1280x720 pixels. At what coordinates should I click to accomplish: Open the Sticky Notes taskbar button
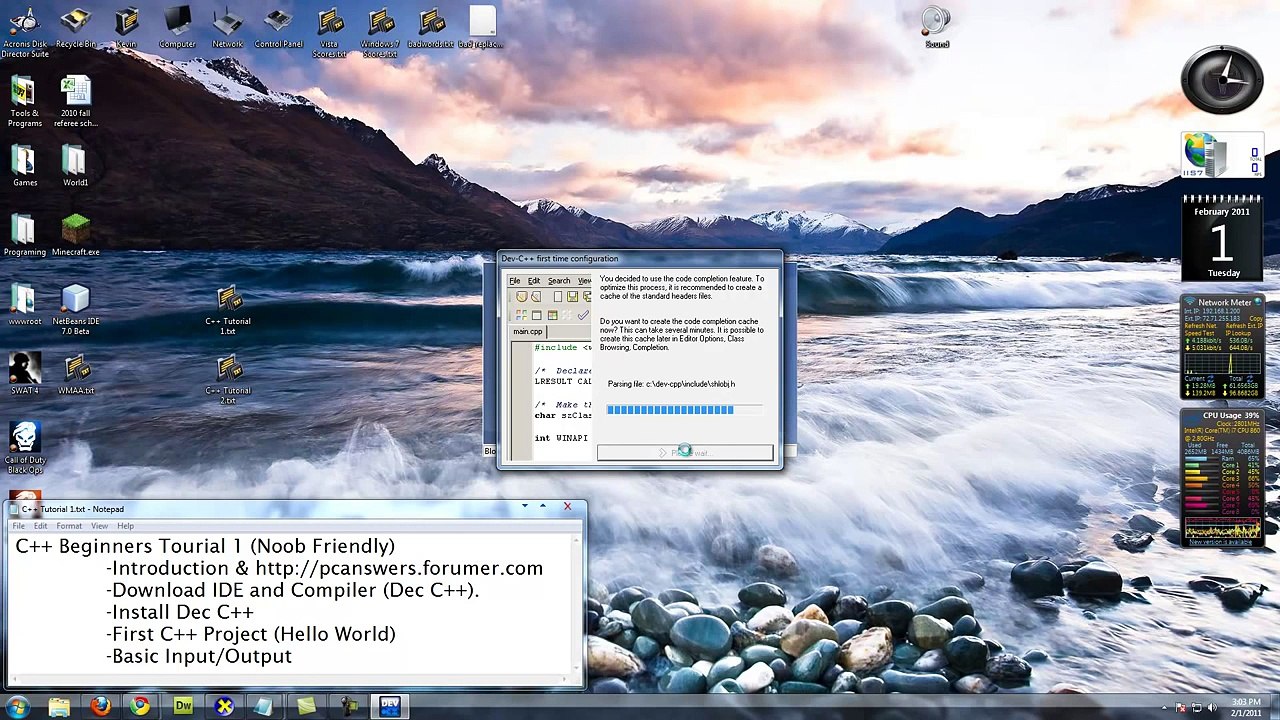pyautogui.click(x=306, y=707)
